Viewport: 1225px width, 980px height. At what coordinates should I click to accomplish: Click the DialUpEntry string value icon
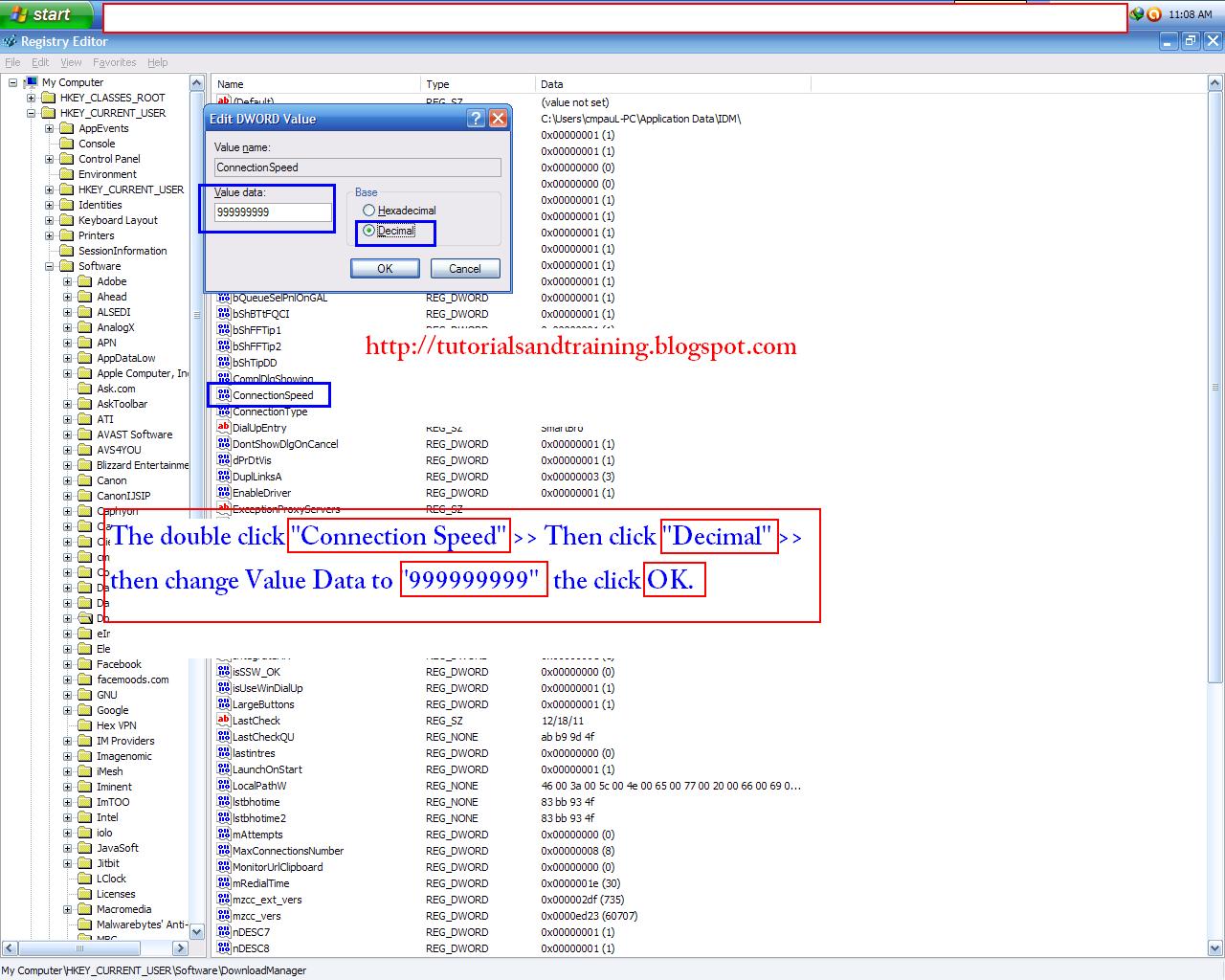click(223, 428)
